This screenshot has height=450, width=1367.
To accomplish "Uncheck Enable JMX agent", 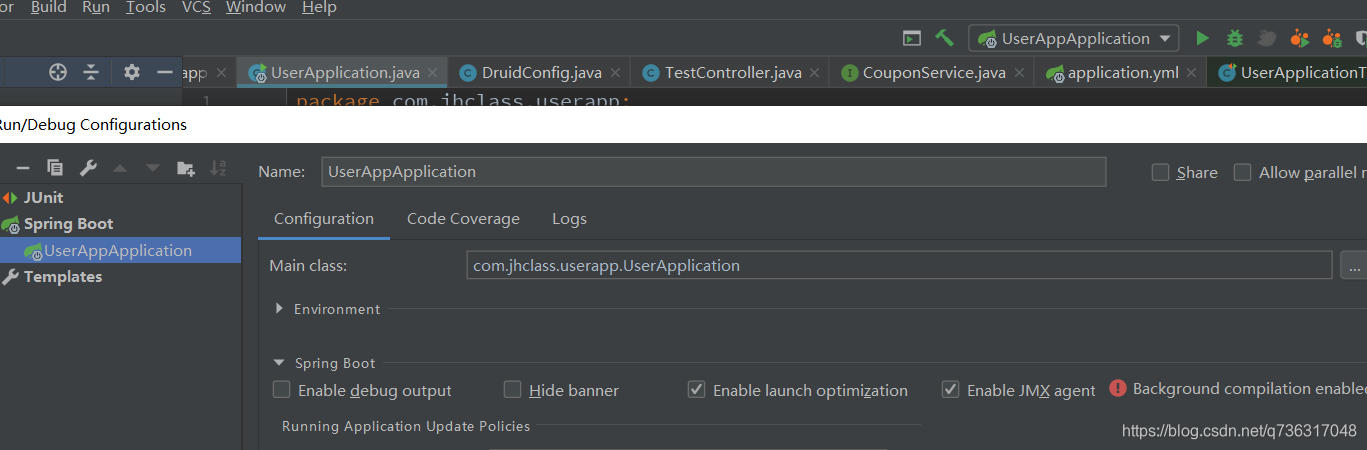I will pos(951,390).
